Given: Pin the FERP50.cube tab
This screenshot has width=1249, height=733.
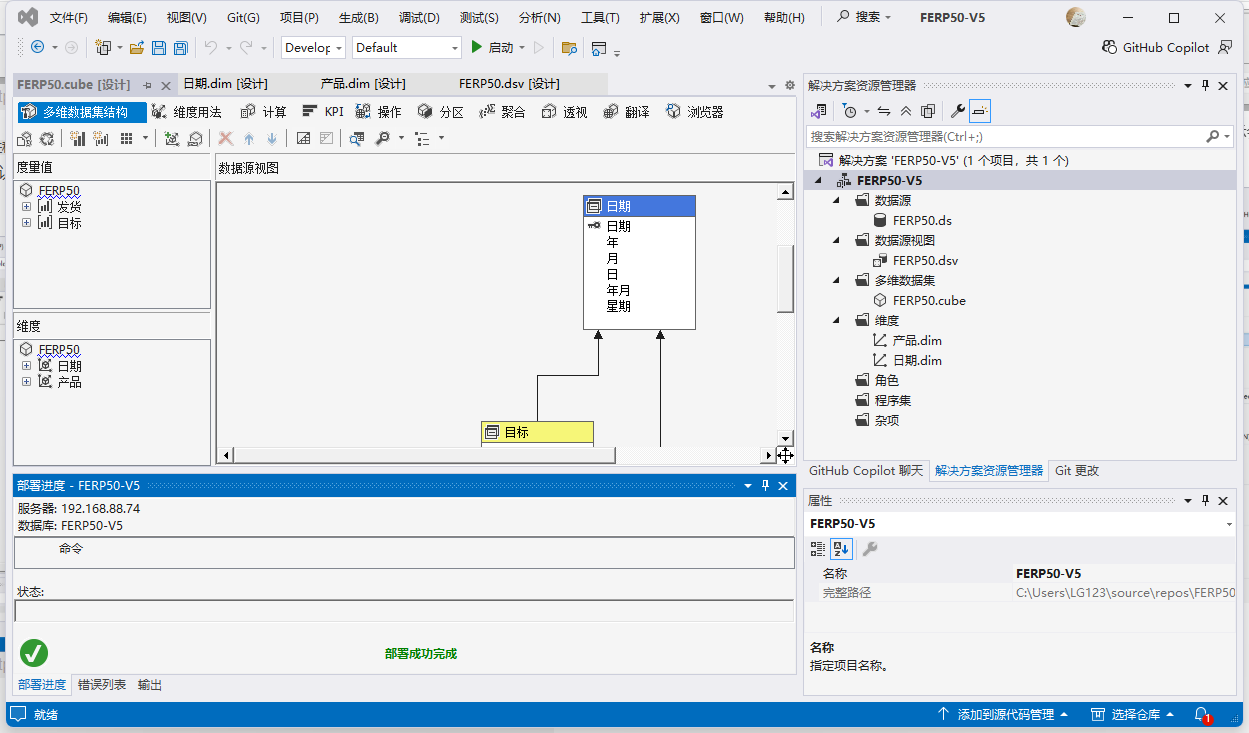Looking at the screenshot, I should click(147, 85).
